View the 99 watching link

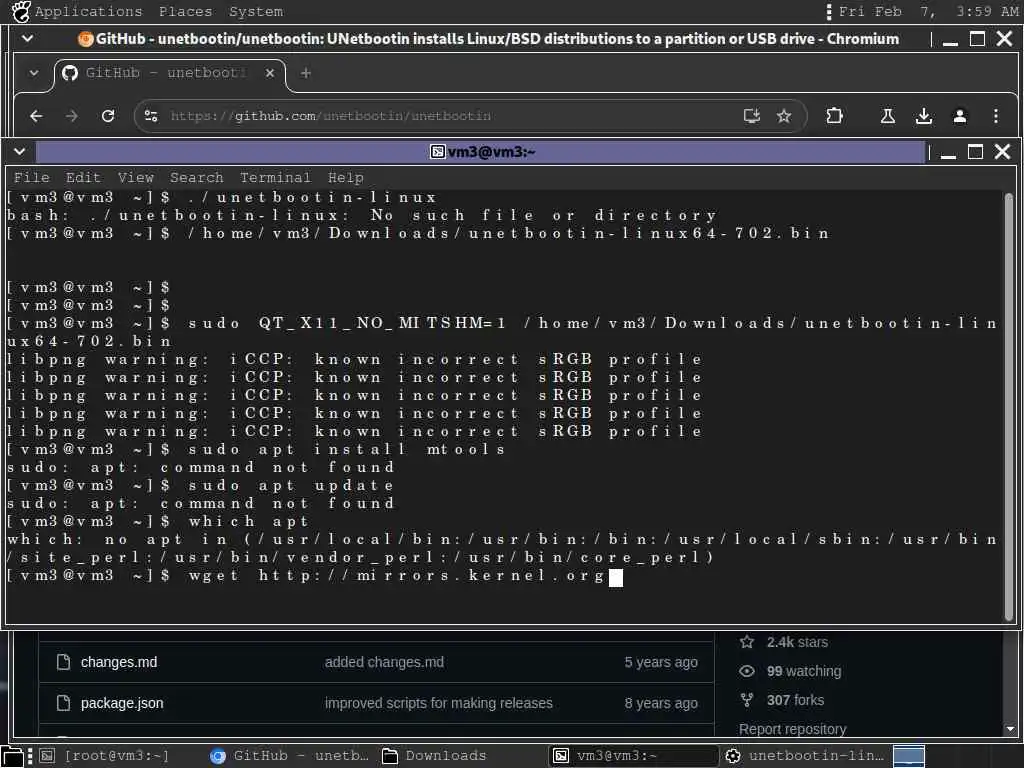804,671
